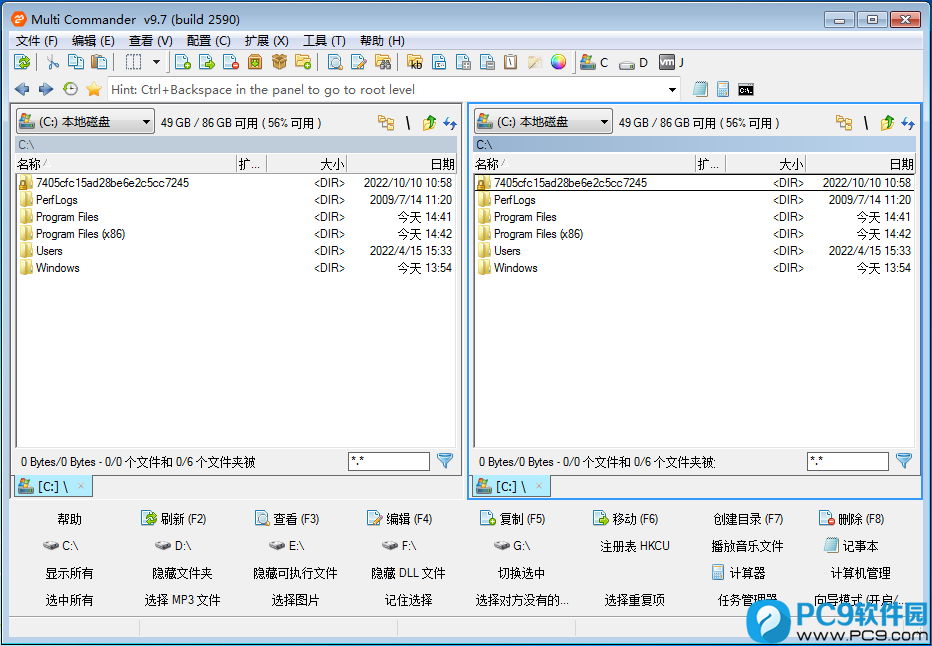Open the 扩展 (X) menu
Viewport: 932px width, 646px height.
pos(267,40)
